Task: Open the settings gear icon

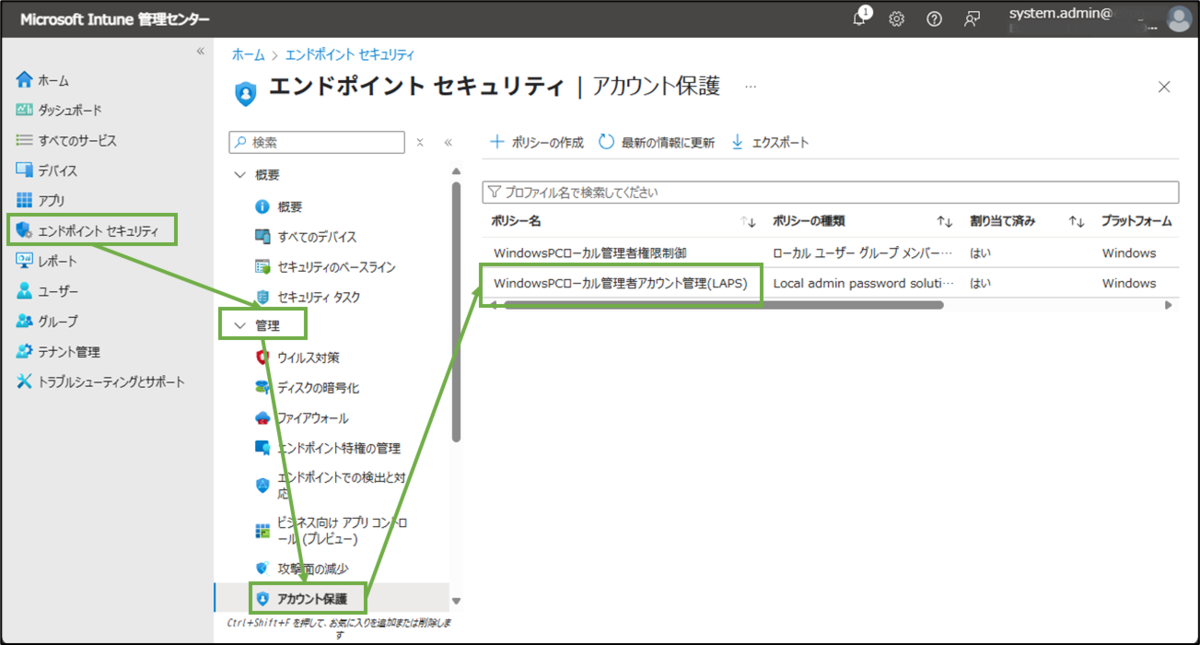Action: (x=897, y=19)
